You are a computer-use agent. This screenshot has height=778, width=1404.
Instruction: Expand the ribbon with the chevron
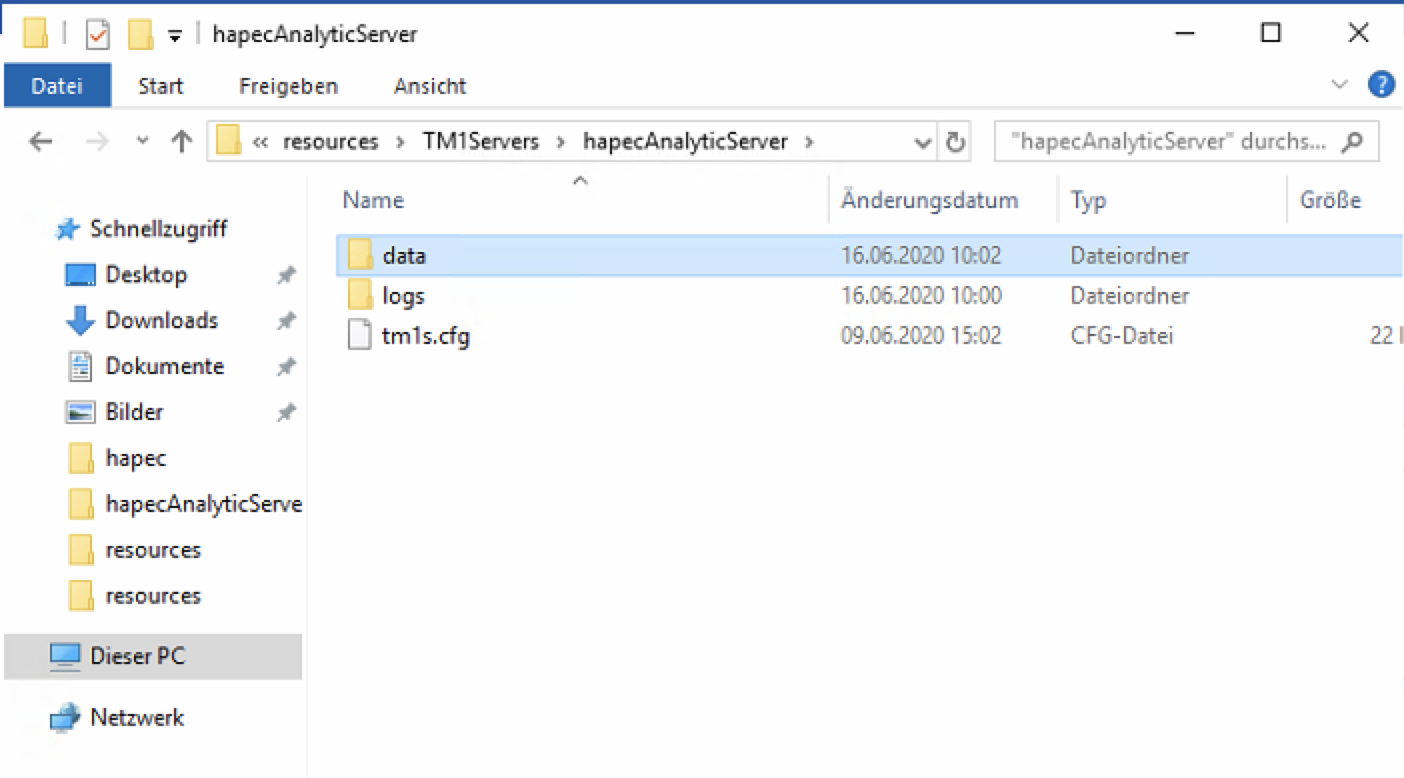pyautogui.click(x=1340, y=85)
